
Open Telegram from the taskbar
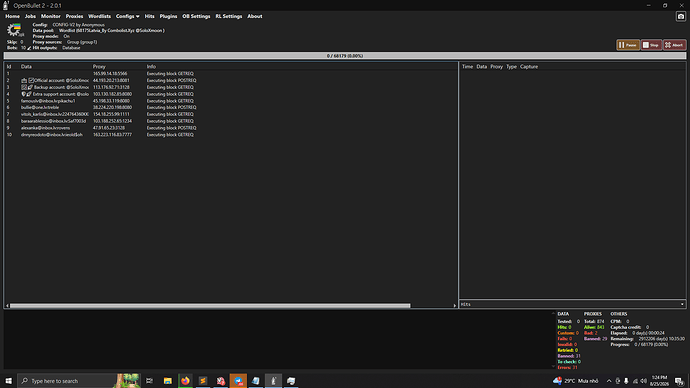pyautogui.click(x=238, y=381)
